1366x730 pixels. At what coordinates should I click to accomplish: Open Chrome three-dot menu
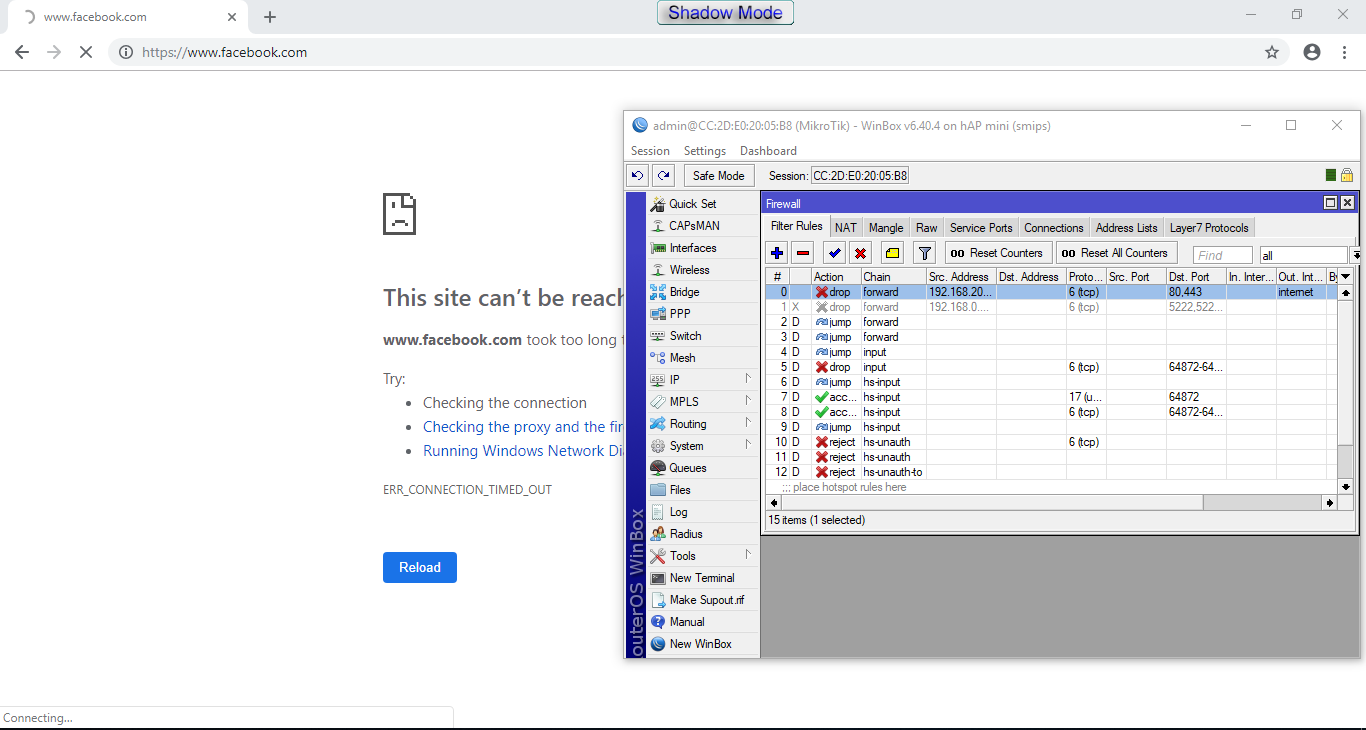1345,52
